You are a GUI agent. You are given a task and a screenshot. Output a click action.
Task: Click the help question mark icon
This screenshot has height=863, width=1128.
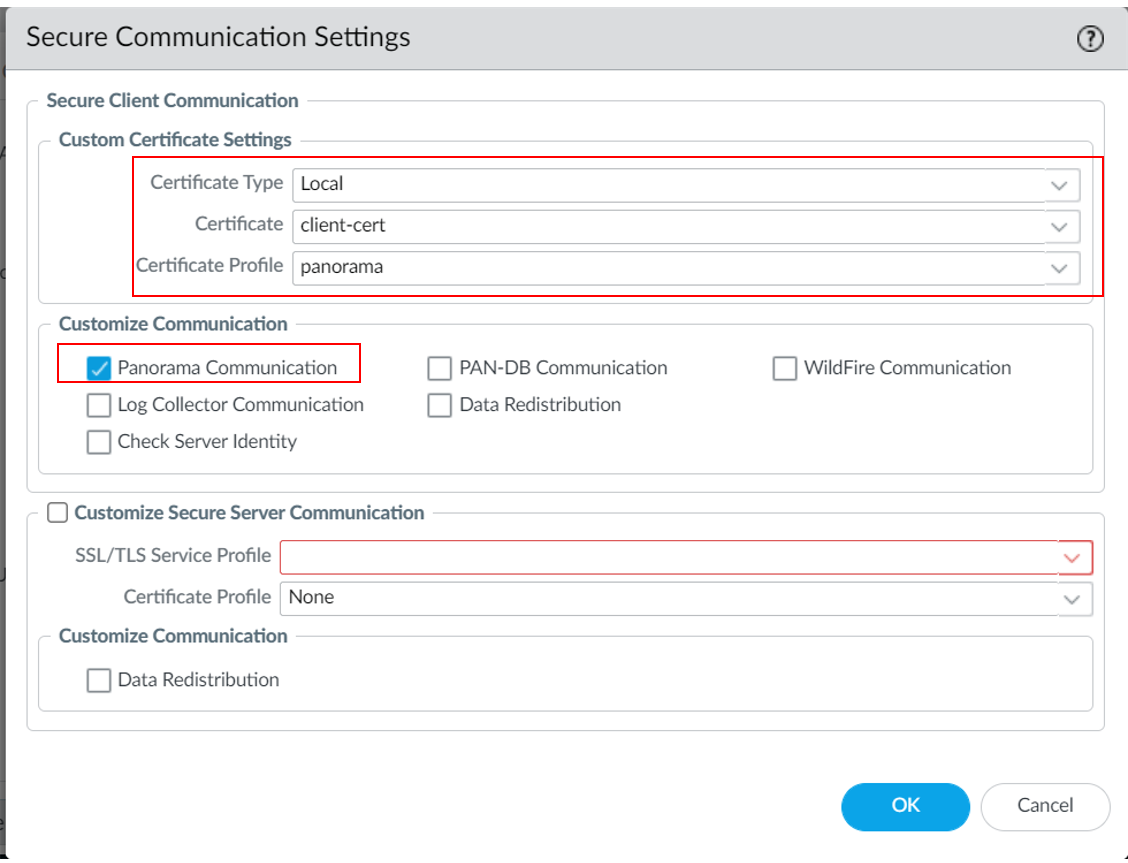[1089, 39]
